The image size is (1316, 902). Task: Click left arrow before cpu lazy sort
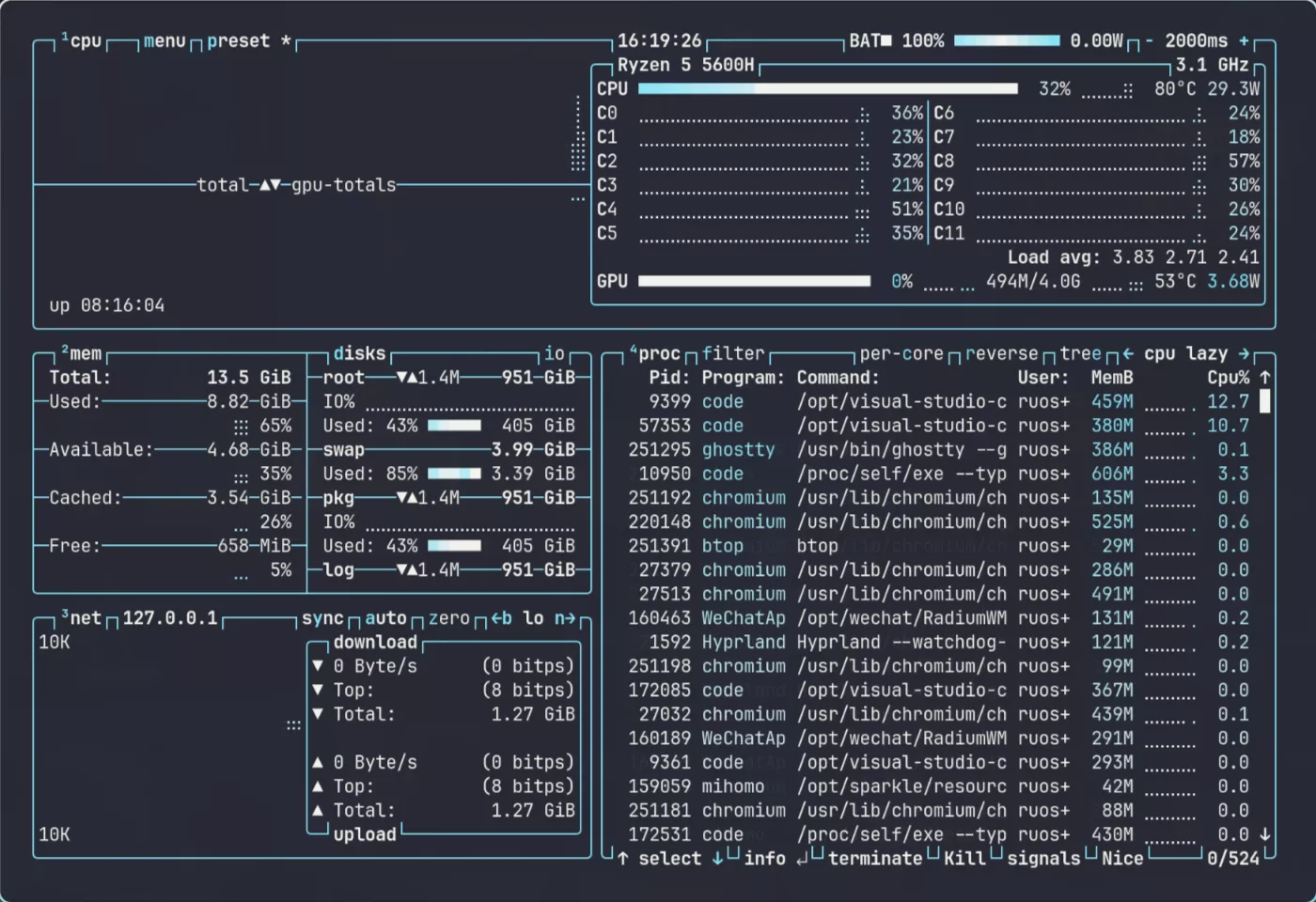click(x=1127, y=354)
